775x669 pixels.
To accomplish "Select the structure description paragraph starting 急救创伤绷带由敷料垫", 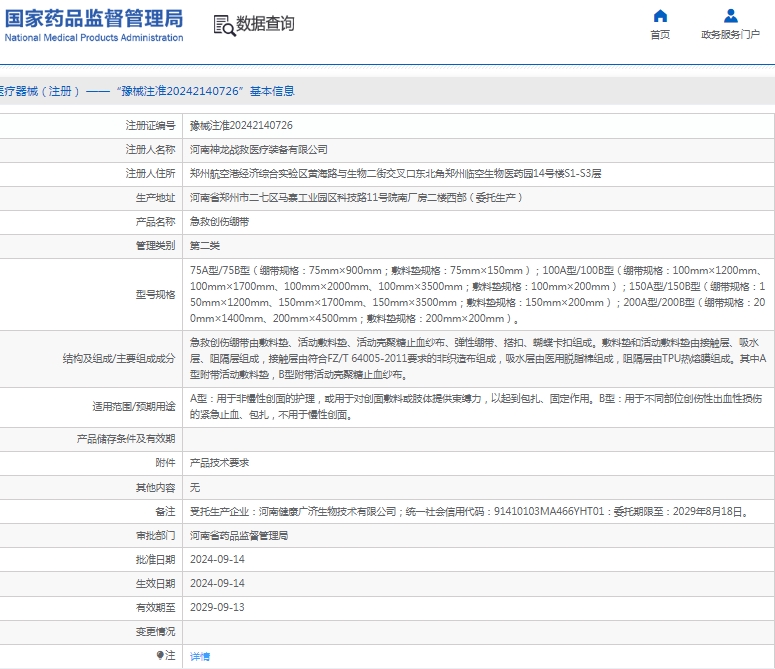I will click(x=477, y=359).
